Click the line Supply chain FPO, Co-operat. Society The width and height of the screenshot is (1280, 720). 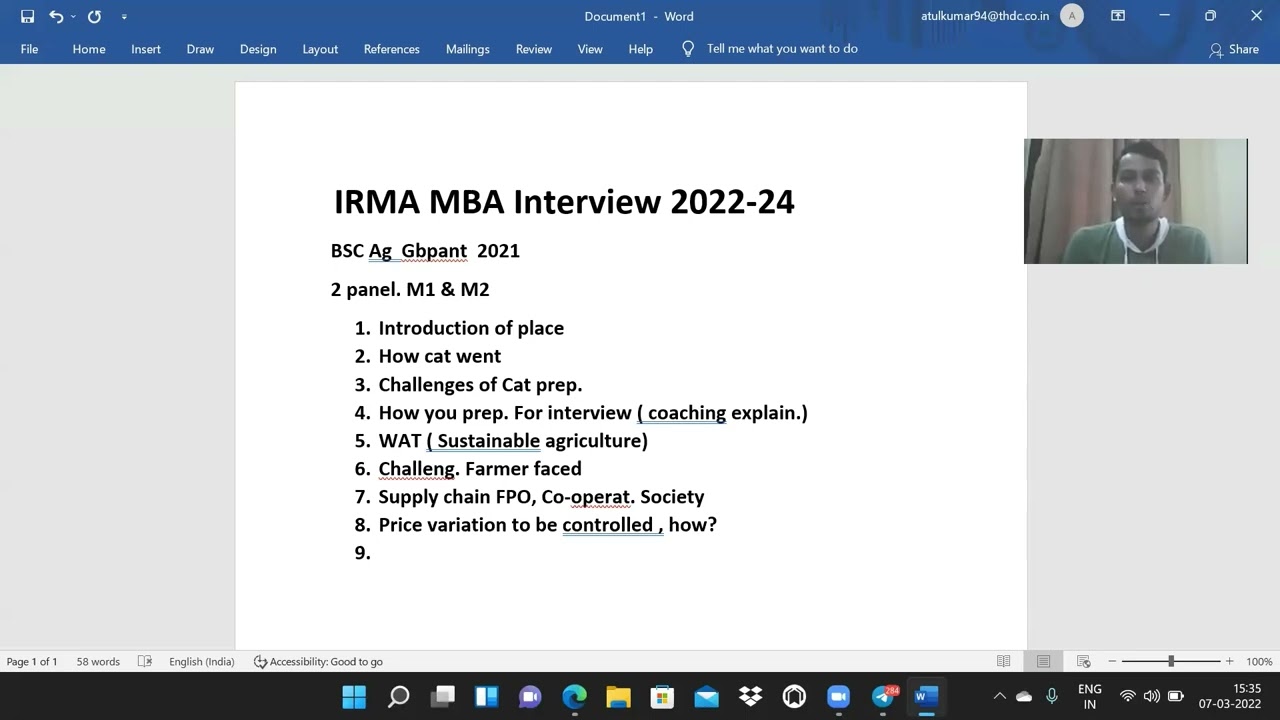[541, 496]
